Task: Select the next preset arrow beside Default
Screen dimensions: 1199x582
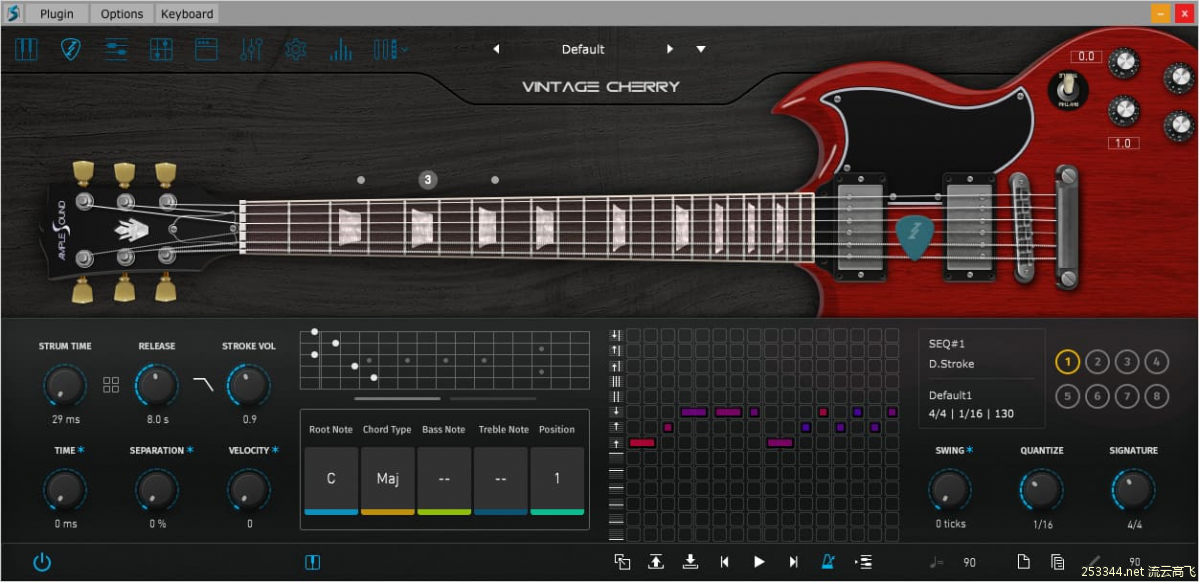Action: (670, 49)
